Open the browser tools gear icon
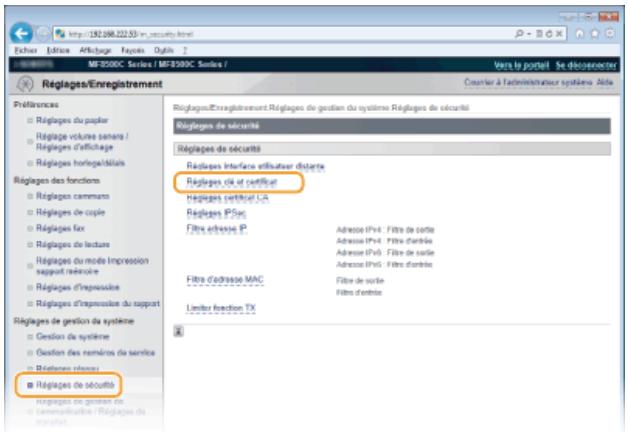Screen dimensions: 628x432 coord(610,34)
